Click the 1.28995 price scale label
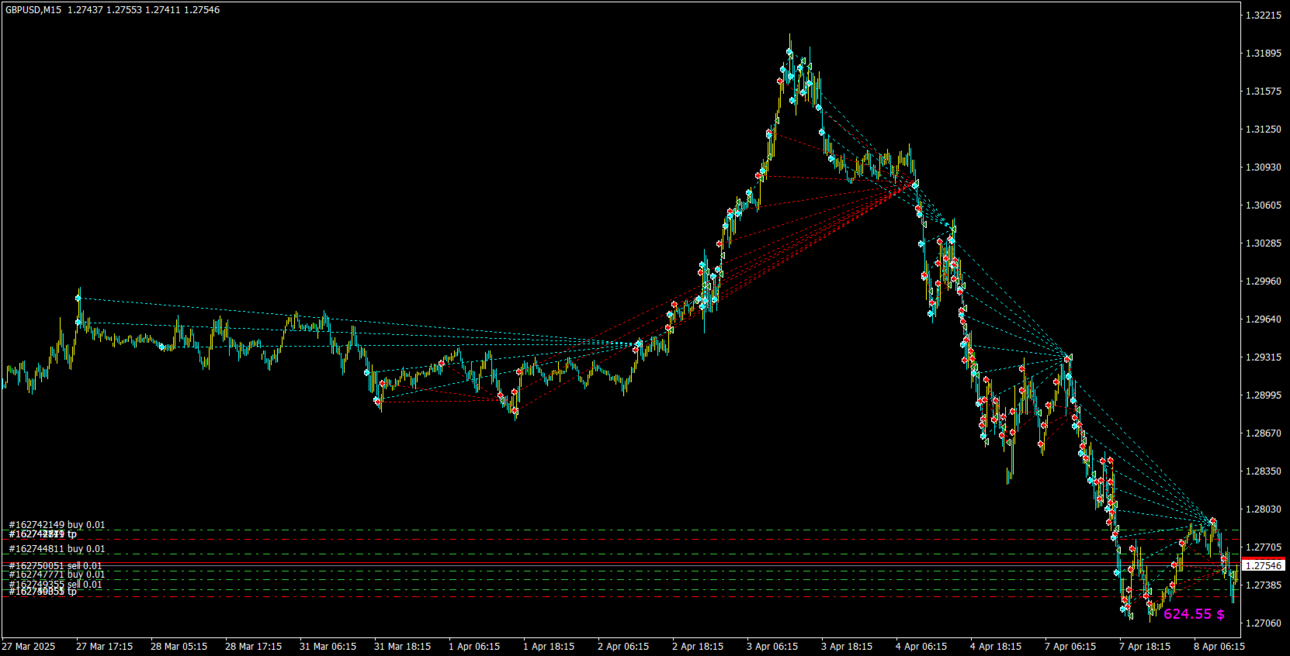This screenshot has height=656, width=1290. click(x=1264, y=396)
